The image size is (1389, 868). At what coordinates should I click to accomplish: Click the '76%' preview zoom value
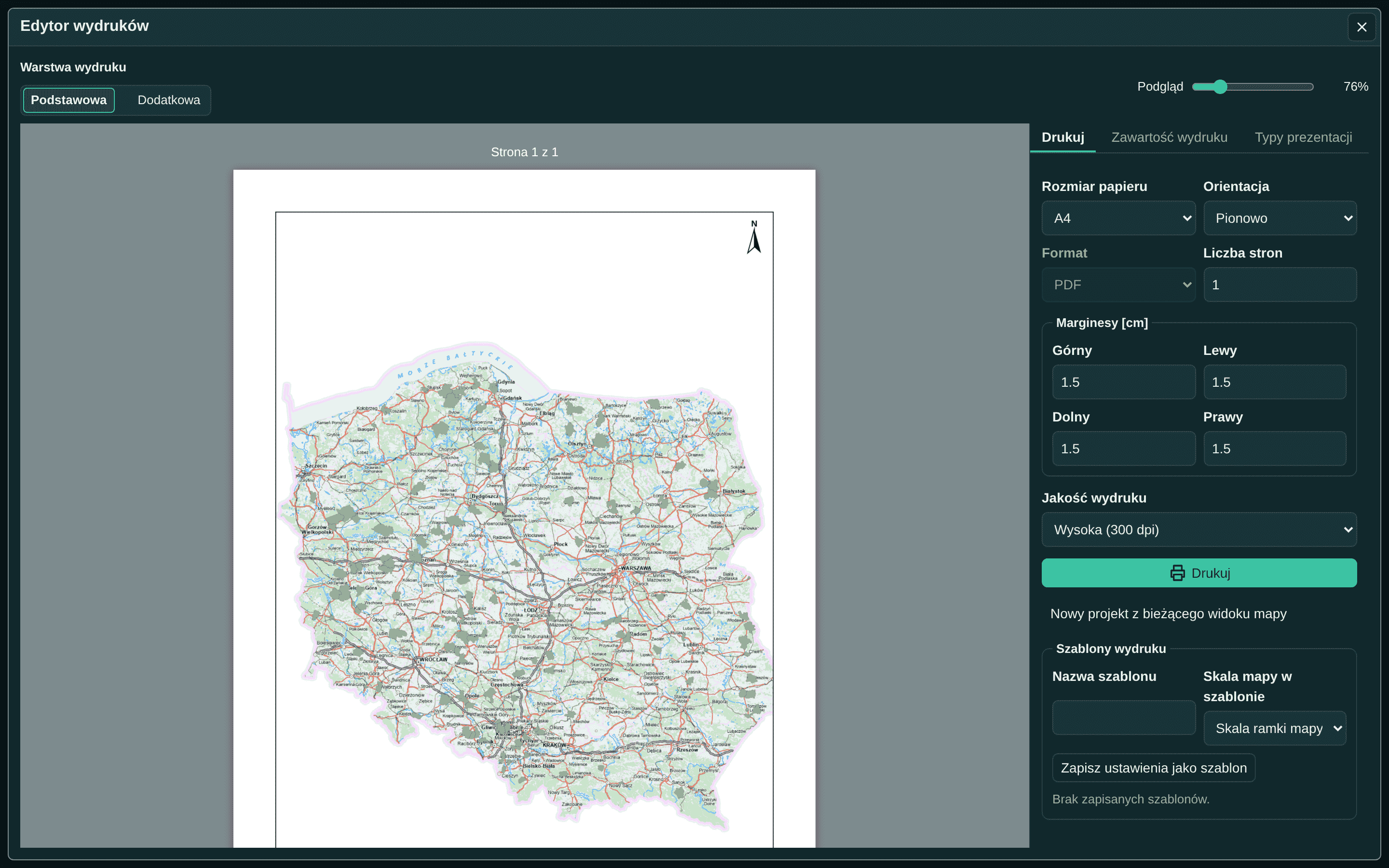point(1355,87)
